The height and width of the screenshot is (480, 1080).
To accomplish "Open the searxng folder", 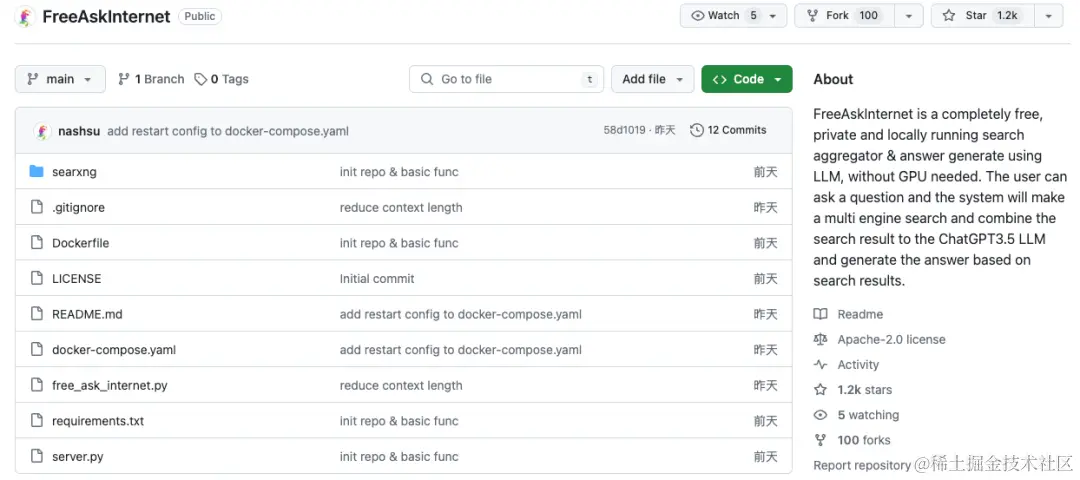I will [74, 172].
